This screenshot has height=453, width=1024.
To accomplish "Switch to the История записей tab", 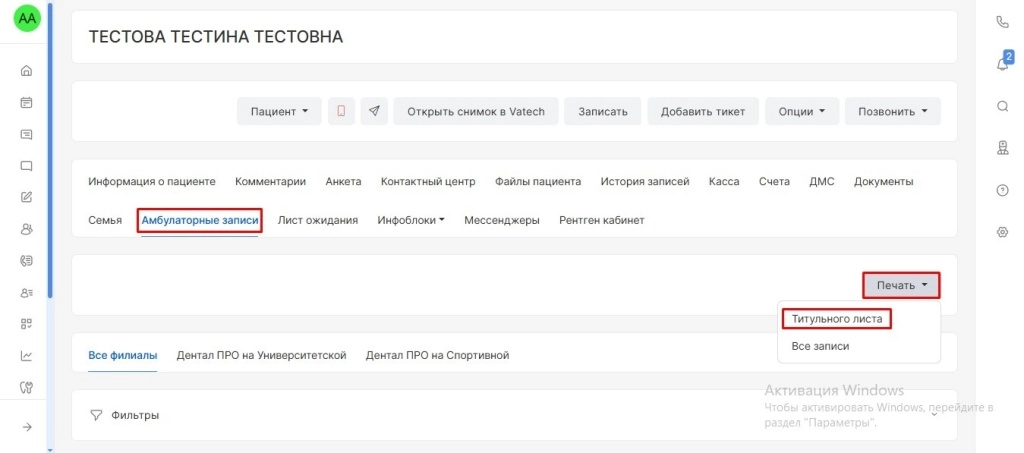I will 644,182.
